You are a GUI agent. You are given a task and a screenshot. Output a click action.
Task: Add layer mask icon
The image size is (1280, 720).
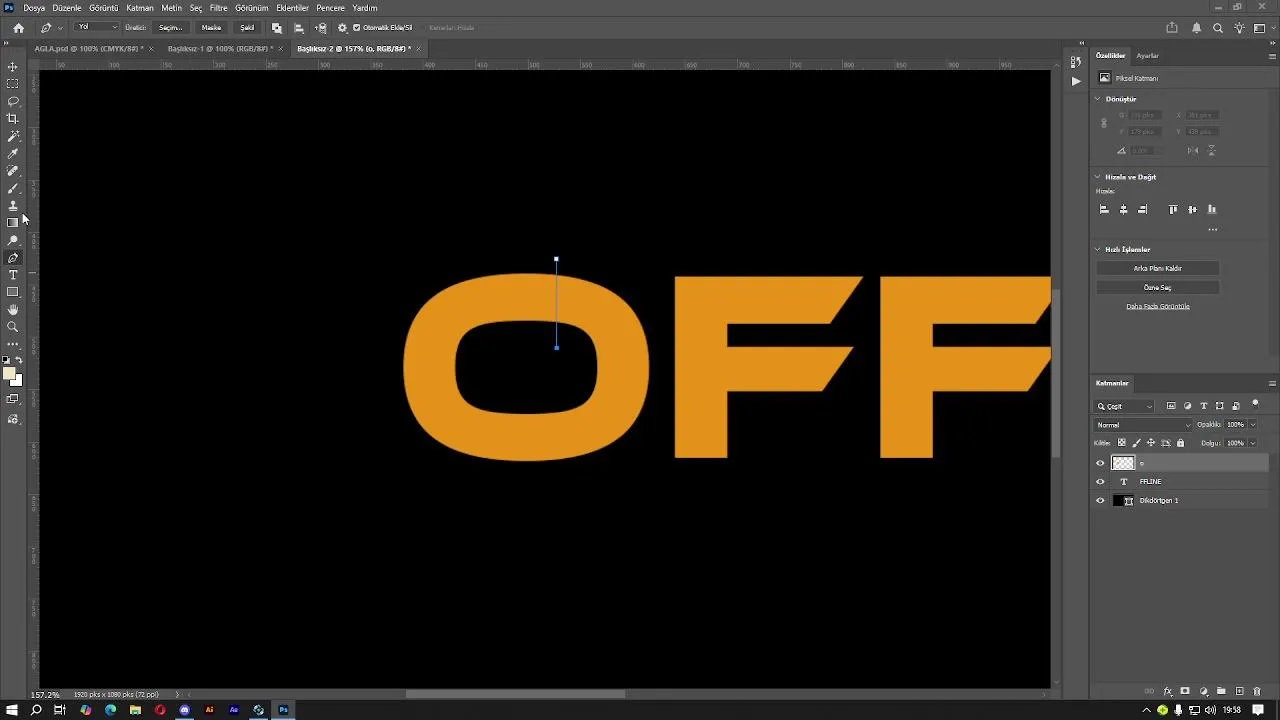[x=1185, y=691]
